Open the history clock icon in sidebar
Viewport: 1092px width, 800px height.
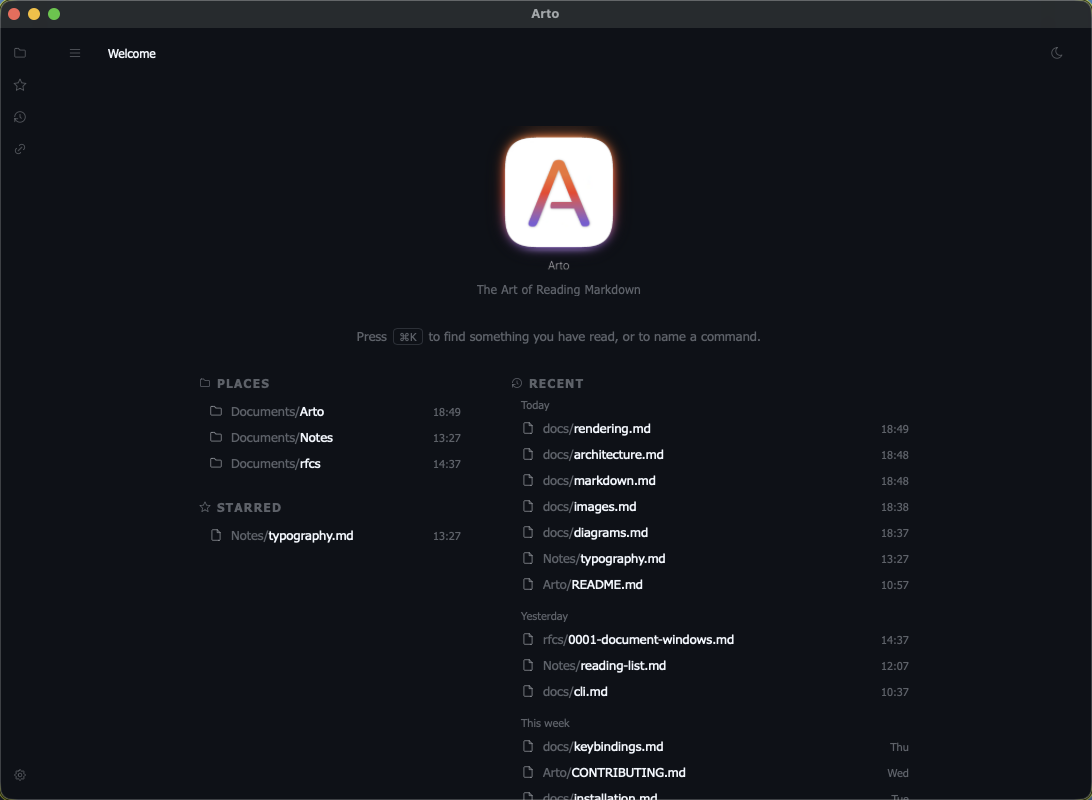[x=20, y=117]
